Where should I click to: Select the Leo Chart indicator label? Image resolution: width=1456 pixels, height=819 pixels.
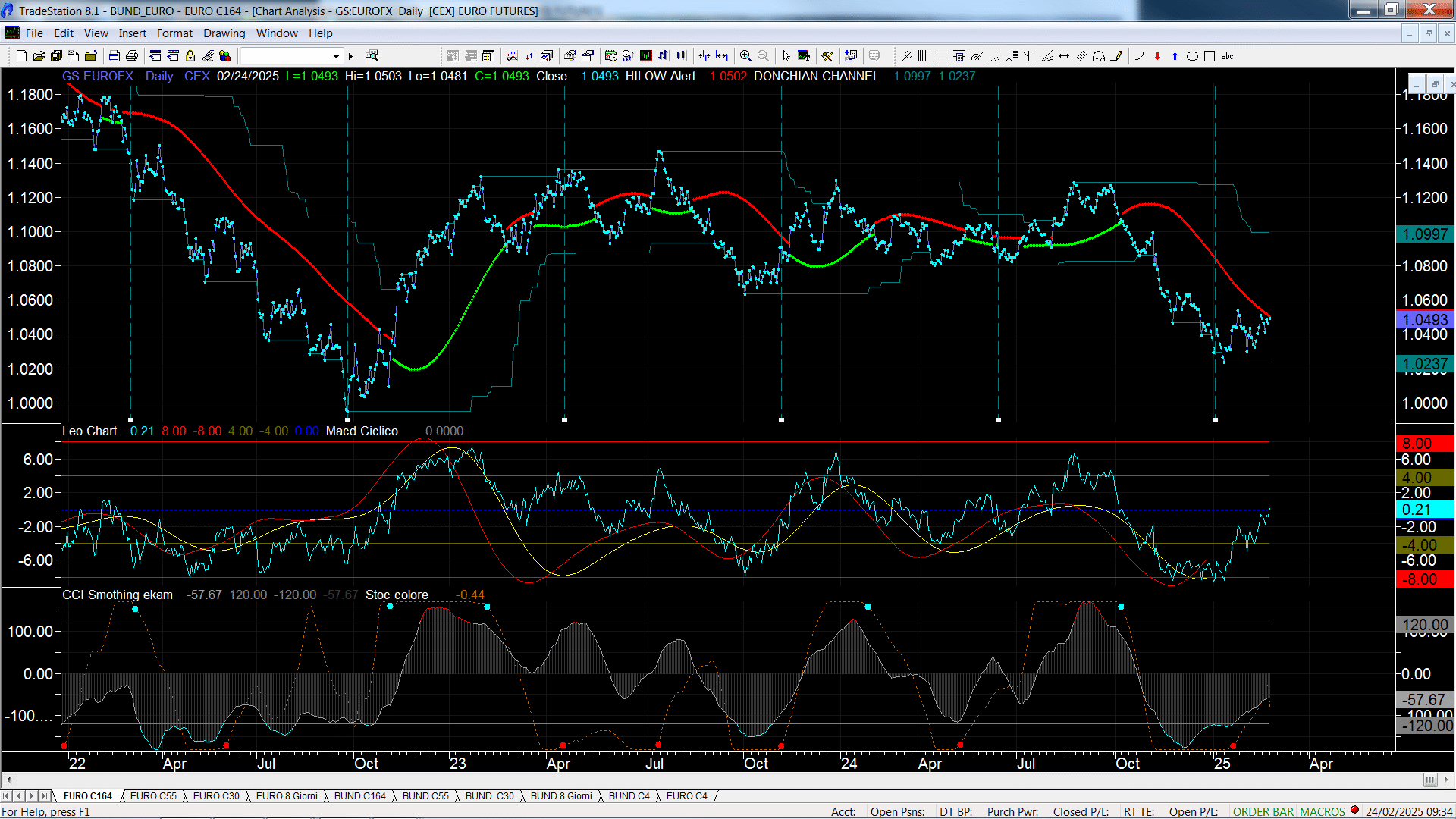click(89, 431)
